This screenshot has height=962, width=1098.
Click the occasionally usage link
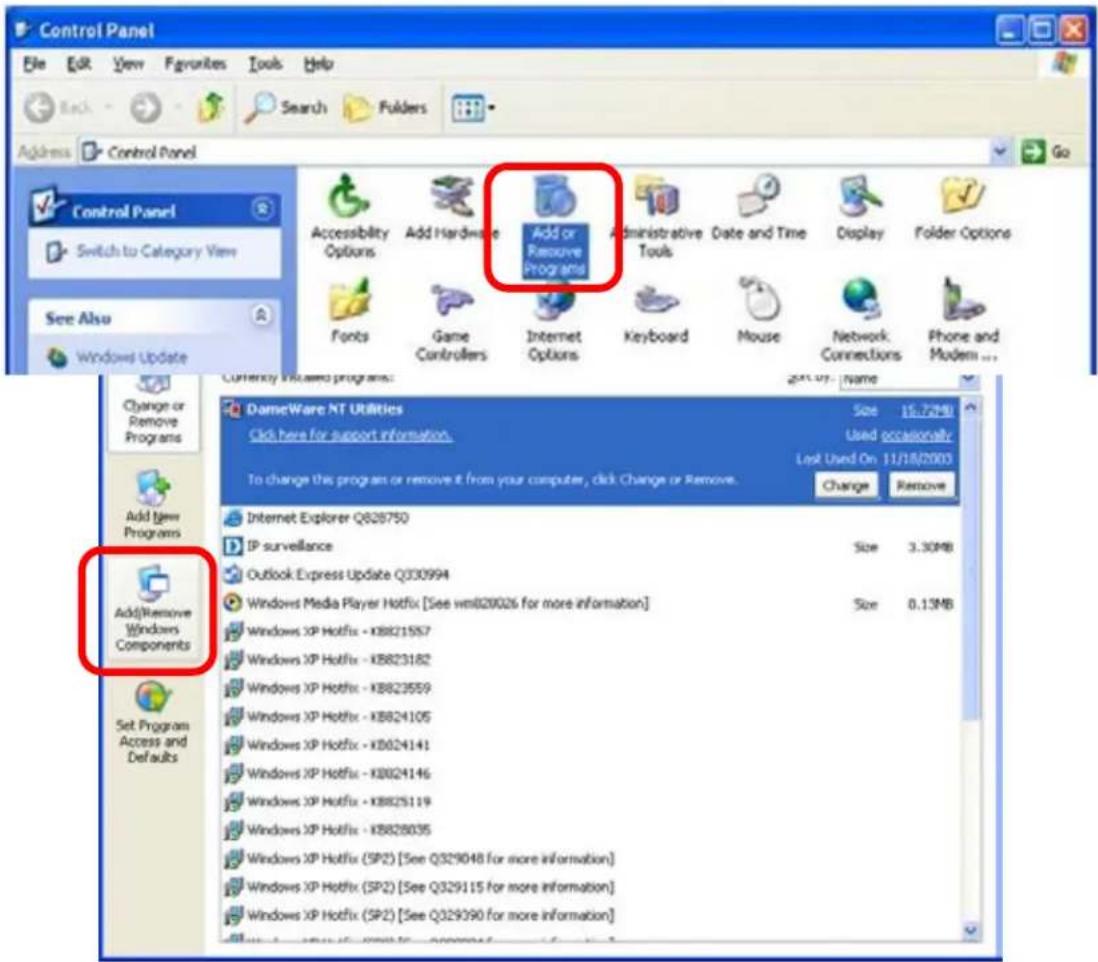(x=916, y=435)
